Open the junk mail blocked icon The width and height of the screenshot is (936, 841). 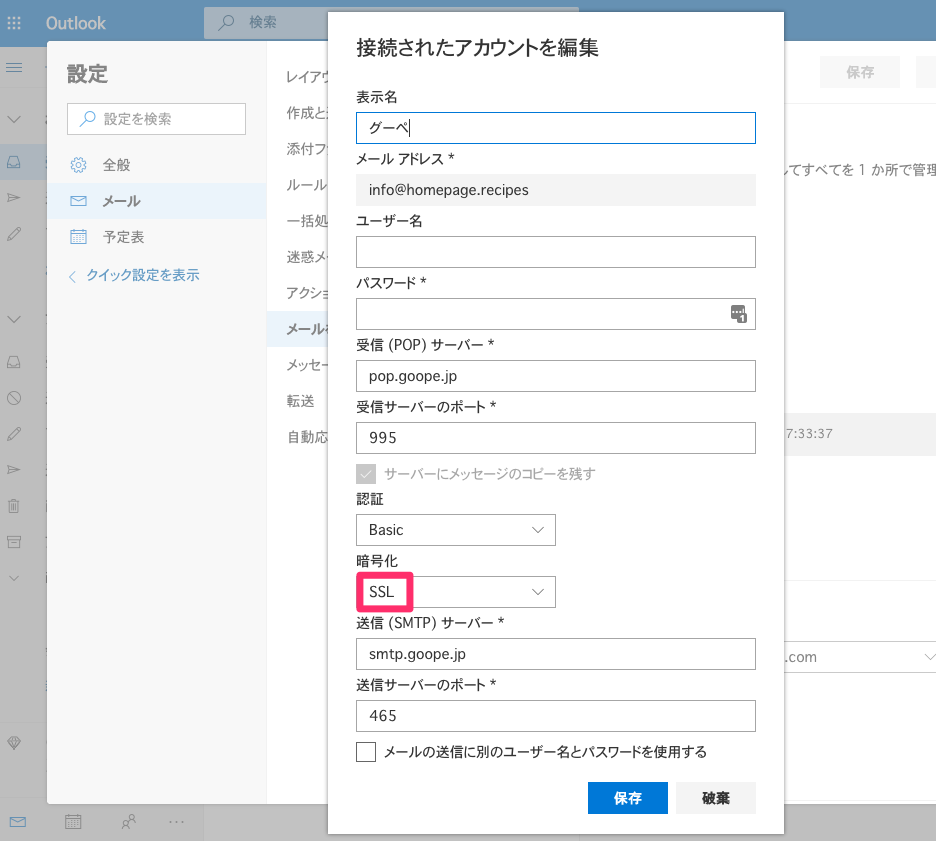[x=14, y=398]
